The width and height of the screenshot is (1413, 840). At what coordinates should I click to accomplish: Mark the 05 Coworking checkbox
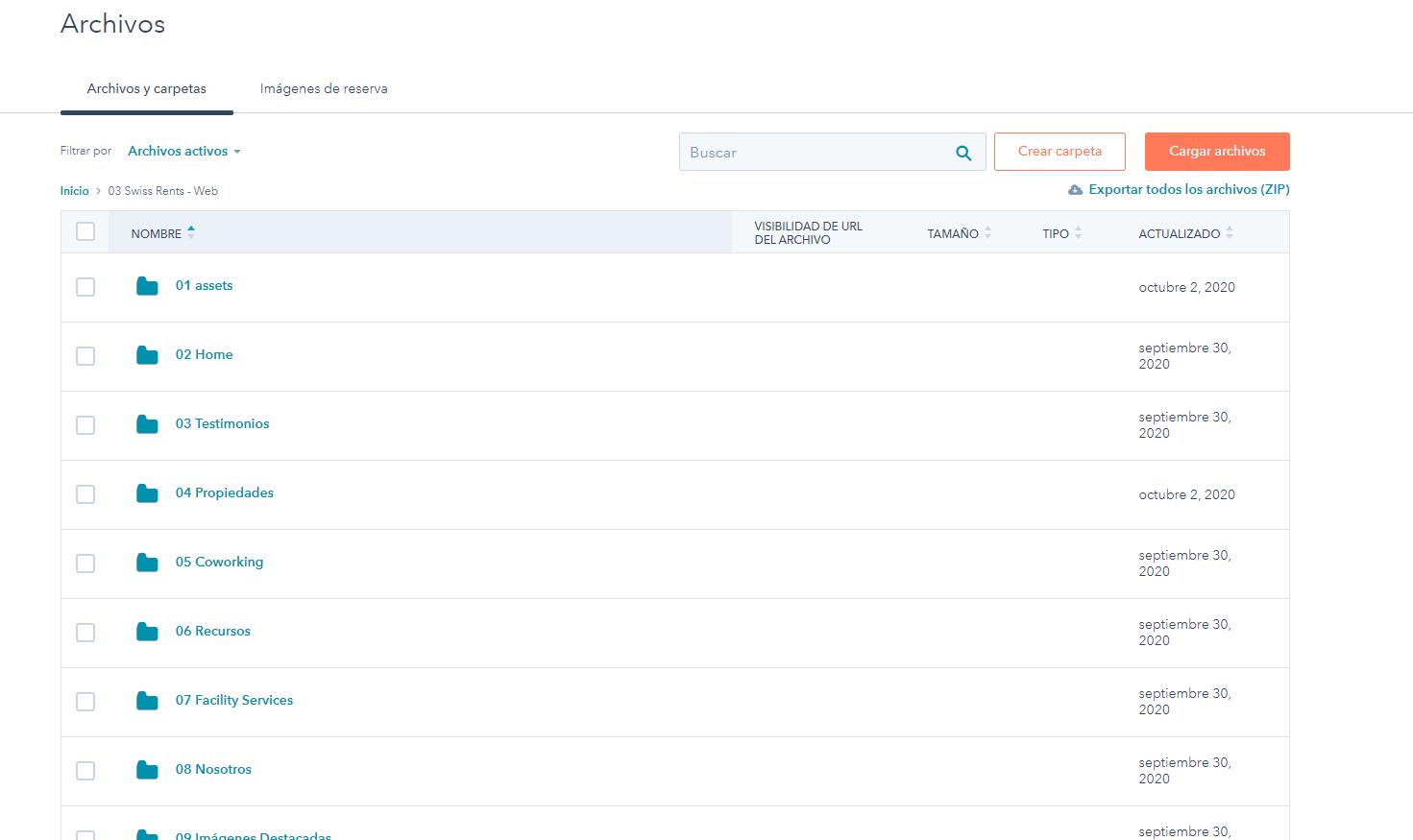[85, 564]
